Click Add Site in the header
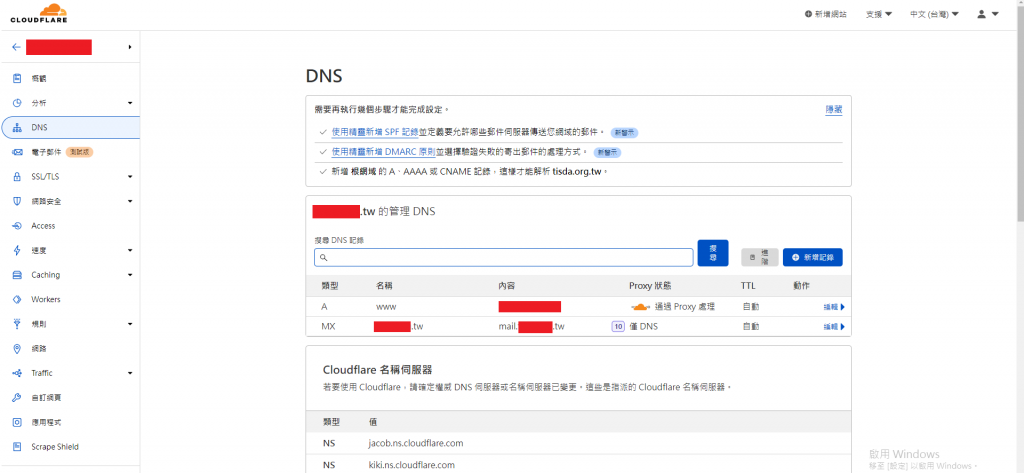The width and height of the screenshot is (1024, 473). click(x=825, y=14)
